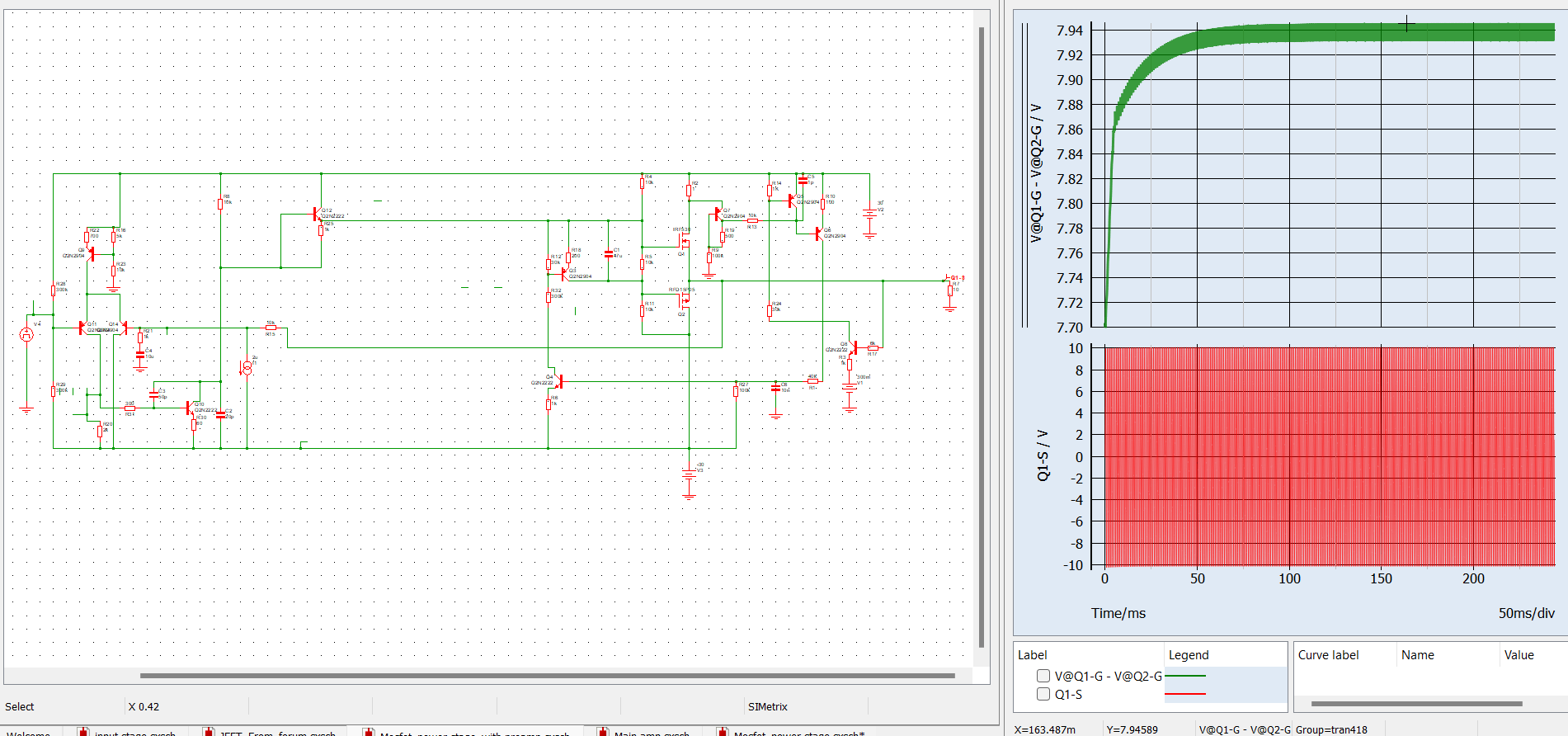Screen dimensions: 1568x736
Task: Select the V3 battery symbol at bottom
Action: [689, 474]
